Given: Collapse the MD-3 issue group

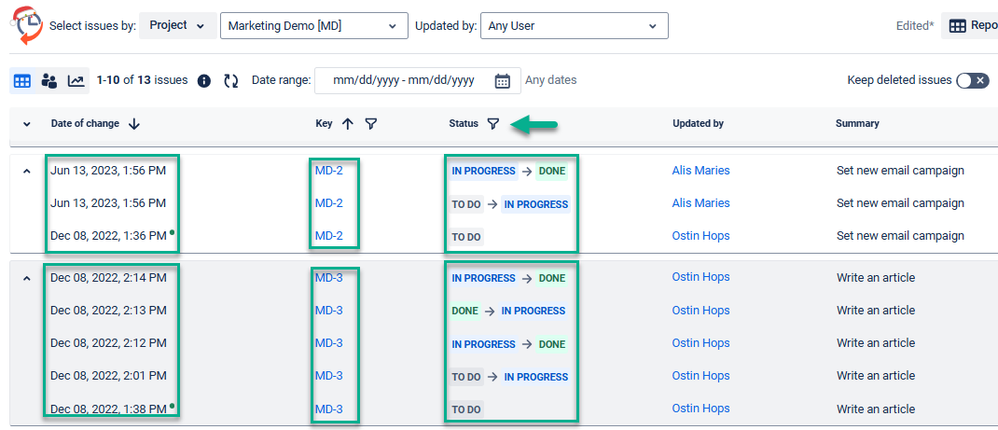Looking at the screenshot, I should (x=27, y=278).
